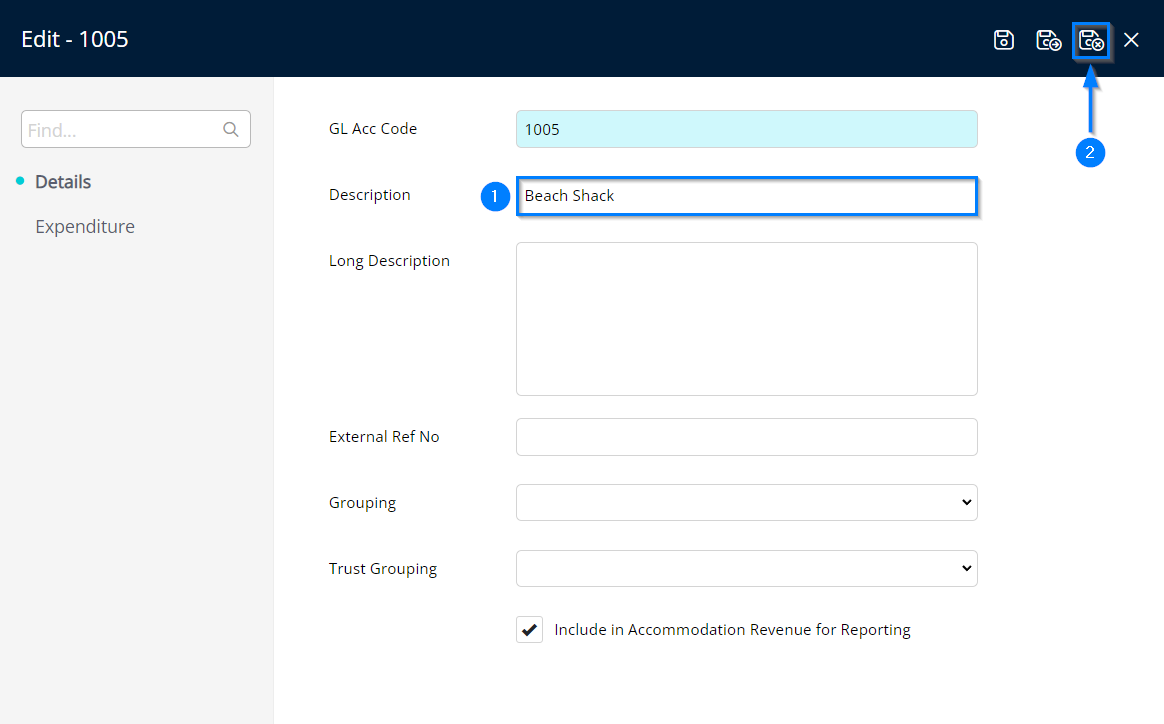The width and height of the screenshot is (1164, 724).
Task: Click into the Description field with Beach Shack
Action: pos(746,196)
